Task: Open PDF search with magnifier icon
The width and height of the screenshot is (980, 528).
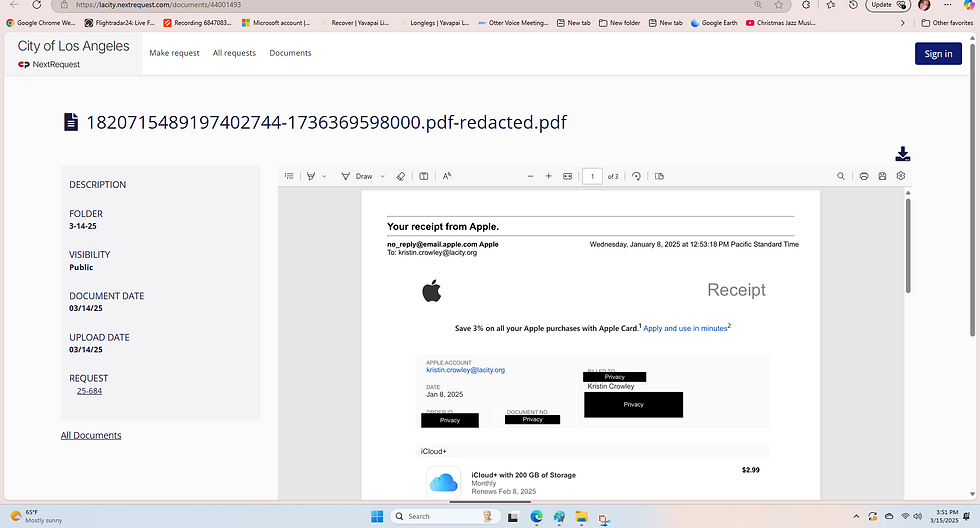Action: [x=841, y=176]
